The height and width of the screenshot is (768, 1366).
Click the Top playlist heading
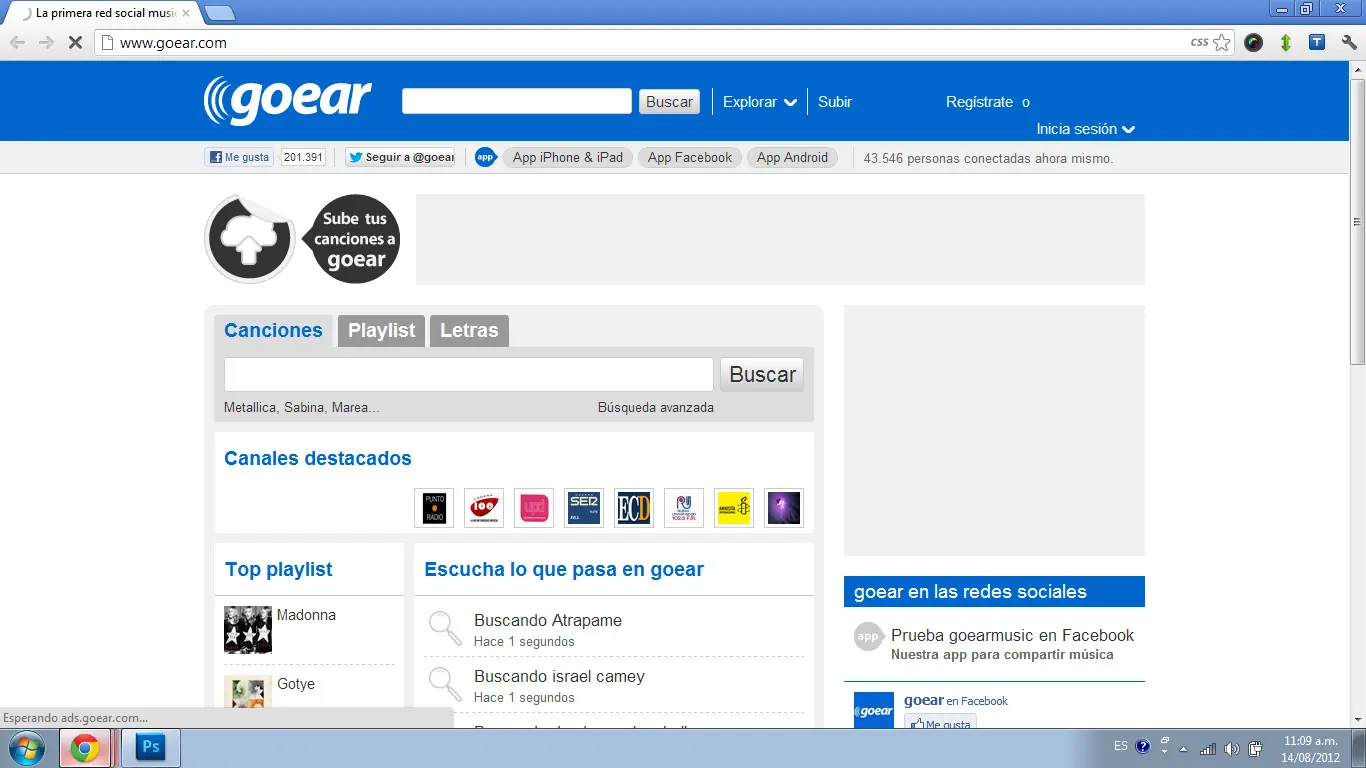click(279, 569)
